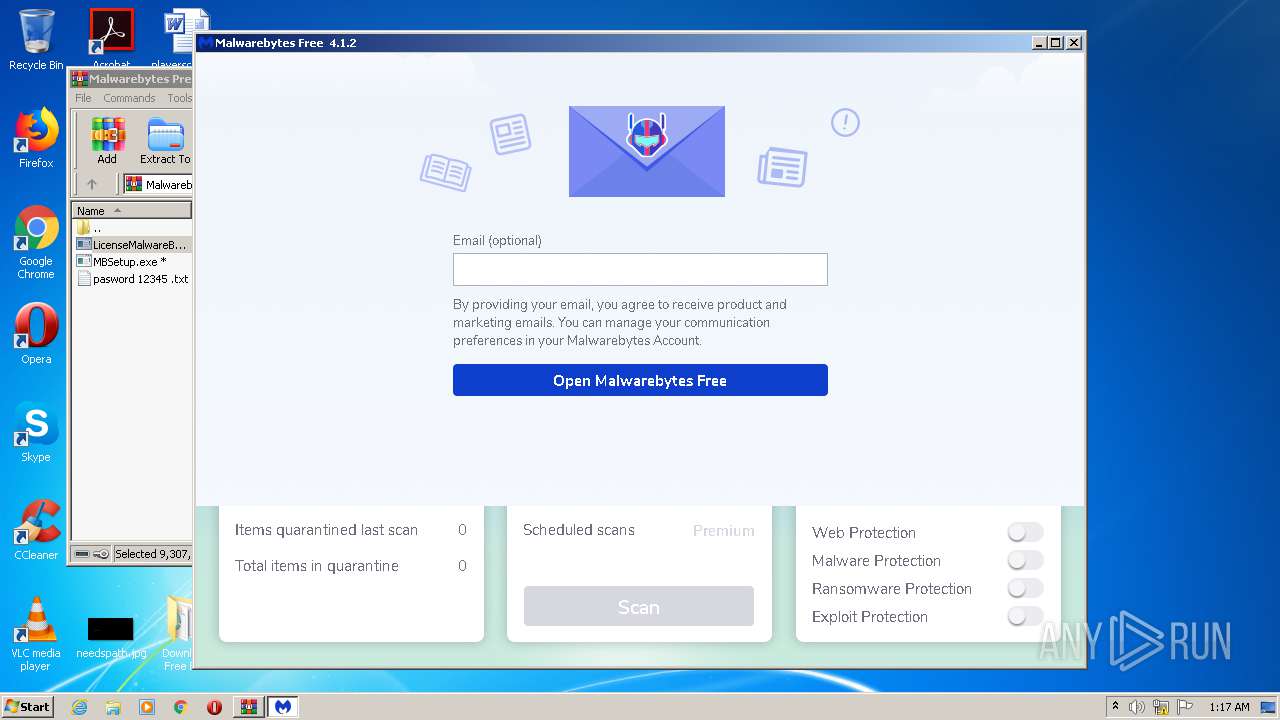The width and height of the screenshot is (1280, 720).
Task: Click the Email (optional) input field
Action: (x=640, y=270)
